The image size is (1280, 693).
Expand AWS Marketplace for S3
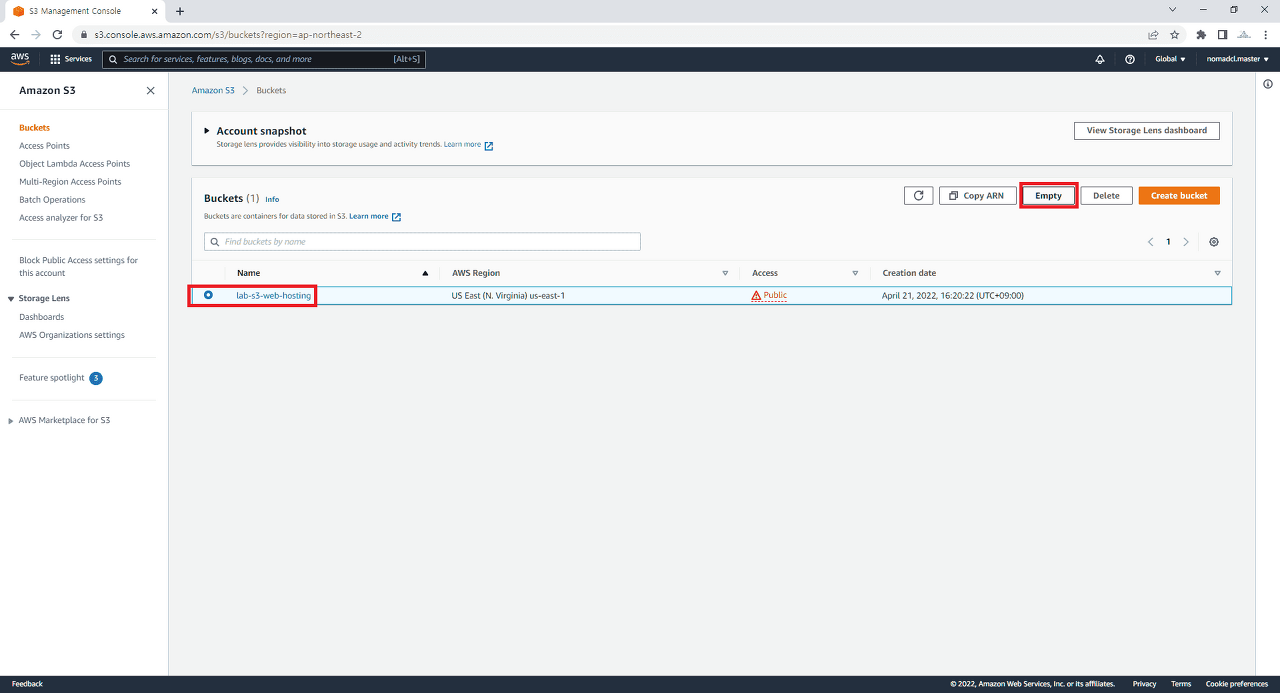(10, 421)
